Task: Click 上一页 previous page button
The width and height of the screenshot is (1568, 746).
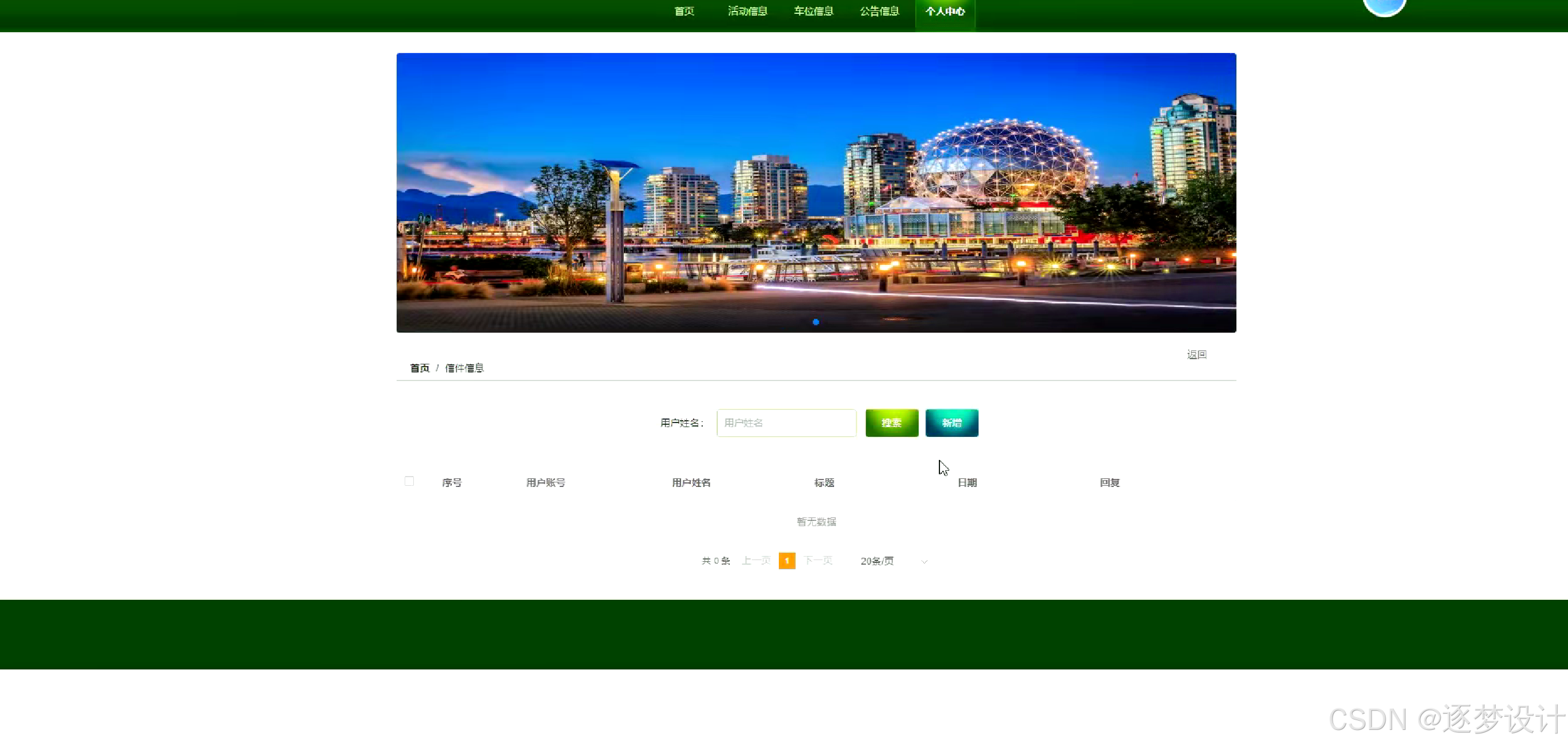Action: (x=755, y=561)
